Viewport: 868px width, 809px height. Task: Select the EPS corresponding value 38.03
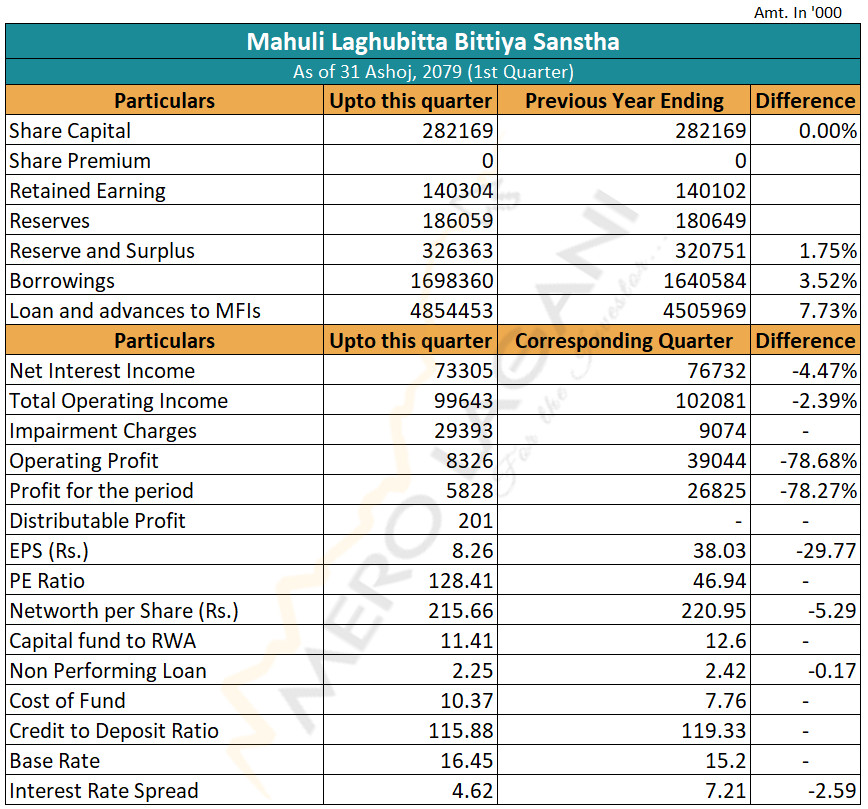point(719,551)
